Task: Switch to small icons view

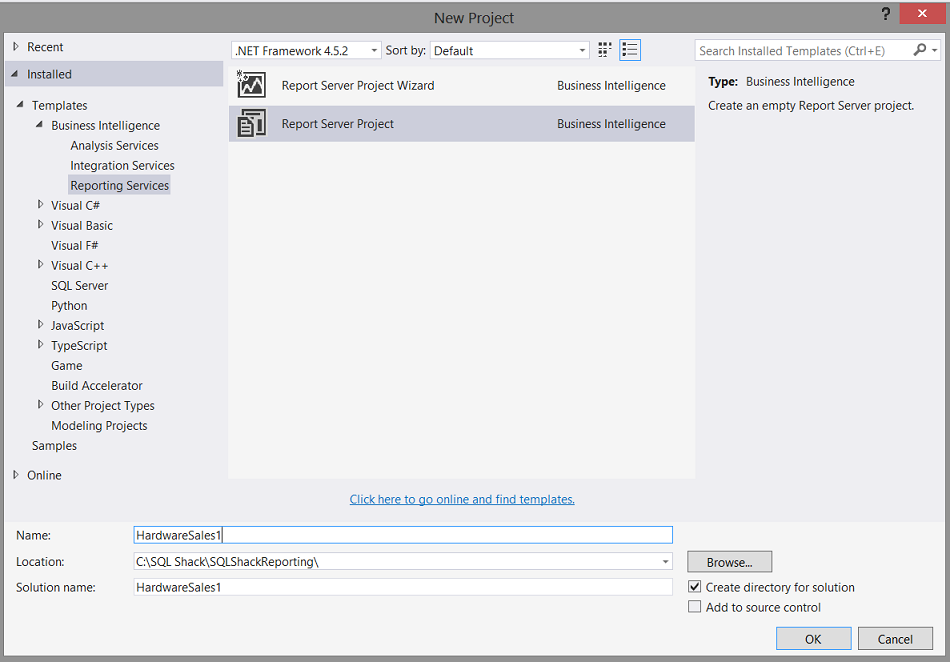Action: [604, 50]
